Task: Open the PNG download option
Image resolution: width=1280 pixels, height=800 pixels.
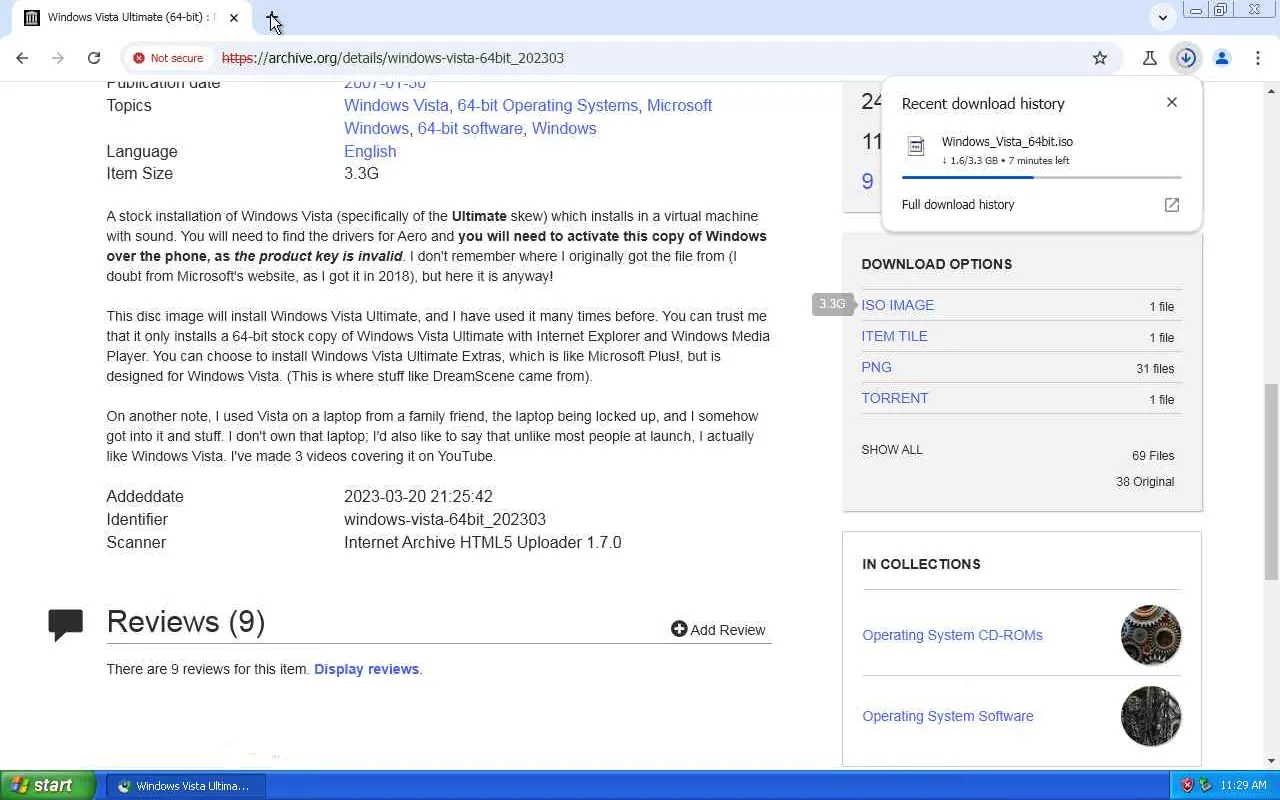Action: point(876,367)
